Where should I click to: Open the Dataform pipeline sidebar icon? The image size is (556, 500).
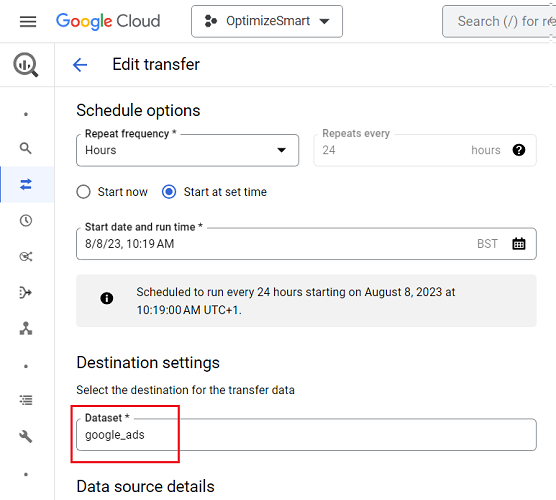(26, 293)
